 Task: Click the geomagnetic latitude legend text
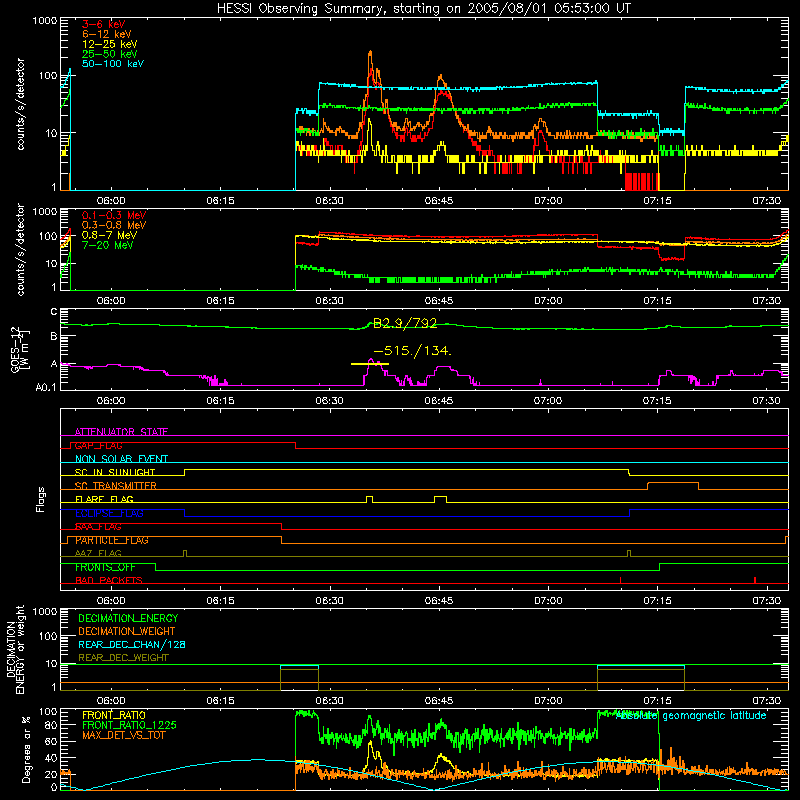(691, 715)
